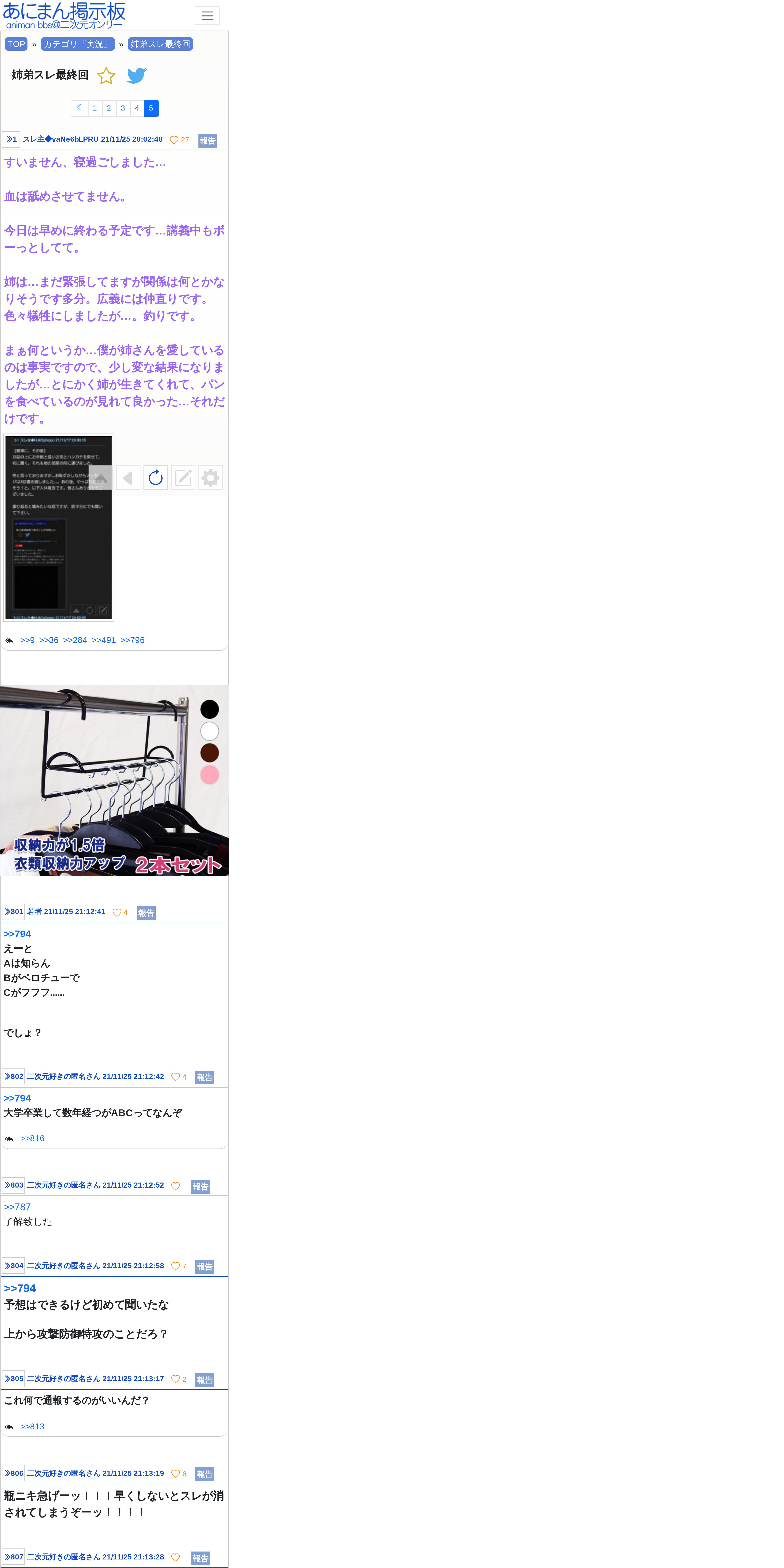Image resolution: width=784 pixels, height=1568 pixels.
Task: Like post 805 with heart icon
Action: tap(175, 1379)
